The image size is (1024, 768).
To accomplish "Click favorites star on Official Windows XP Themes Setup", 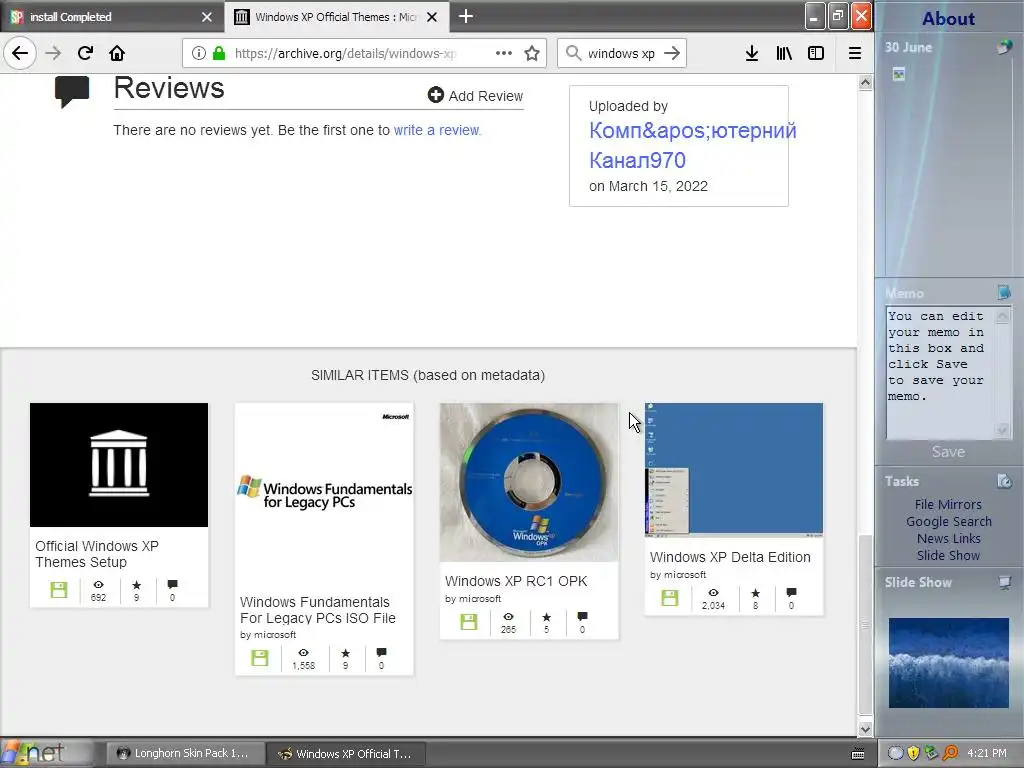I will [136, 584].
